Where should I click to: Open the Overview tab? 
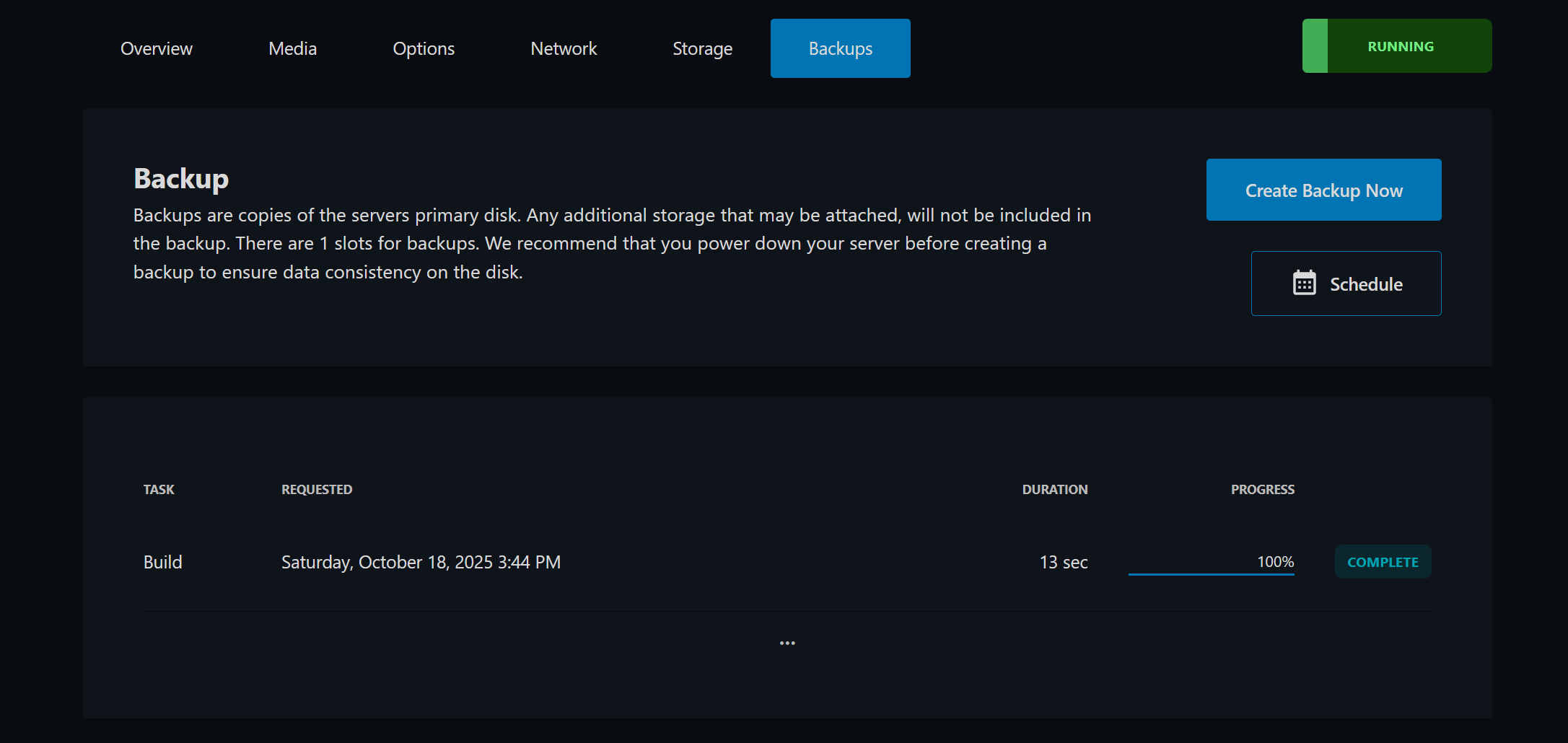(x=156, y=48)
